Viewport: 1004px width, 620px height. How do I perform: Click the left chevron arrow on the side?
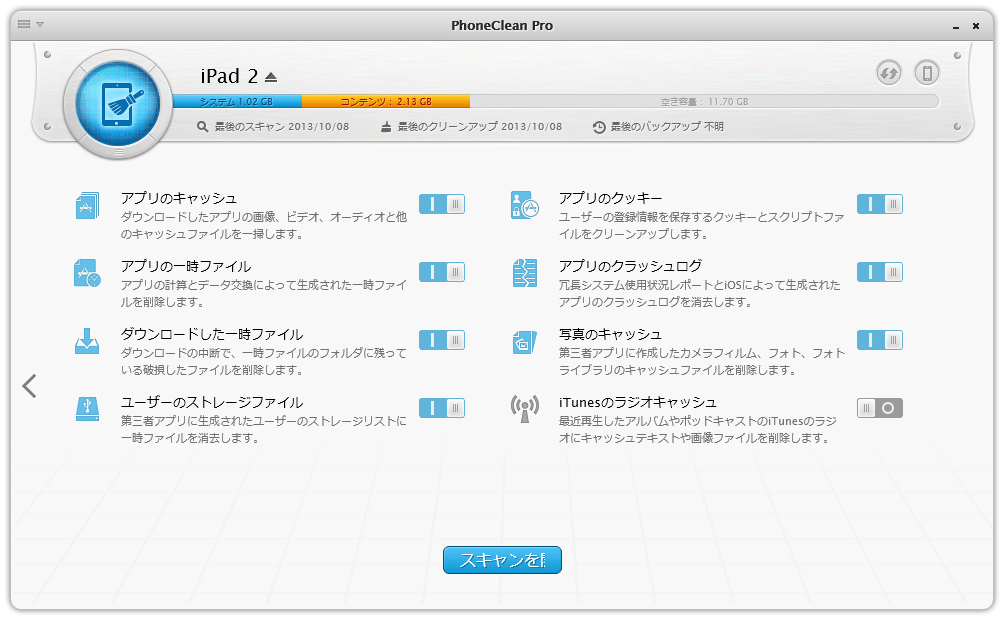pyautogui.click(x=29, y=385)
